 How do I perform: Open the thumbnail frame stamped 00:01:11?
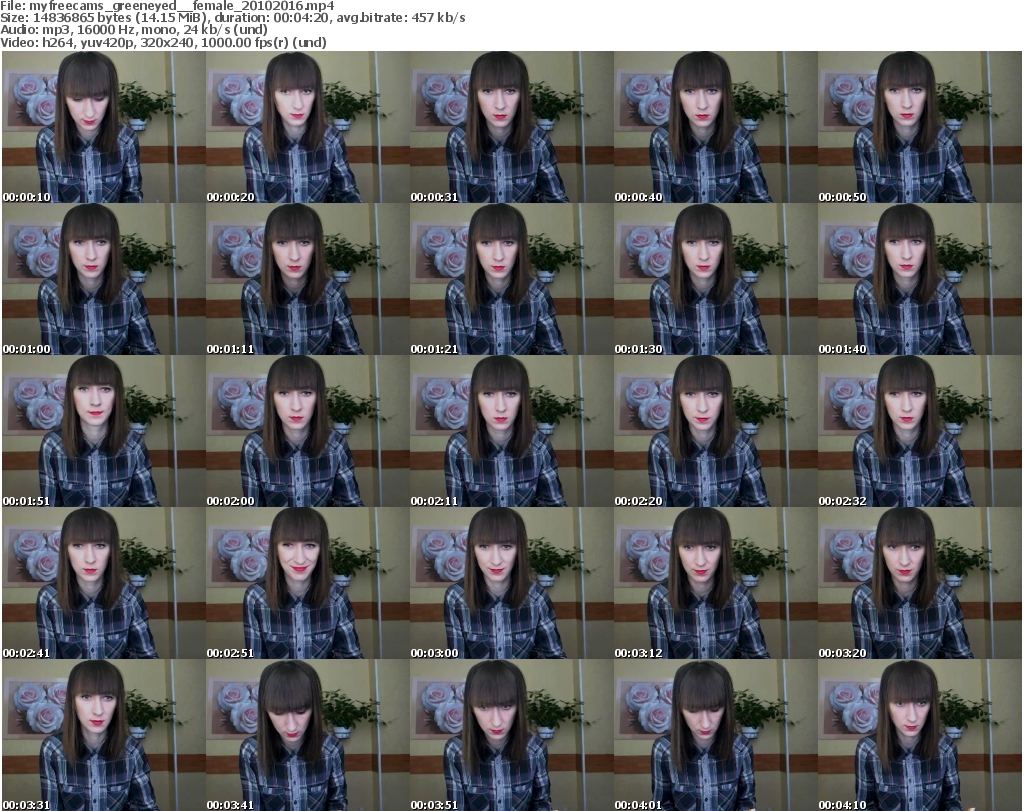[x=308, y=279]
